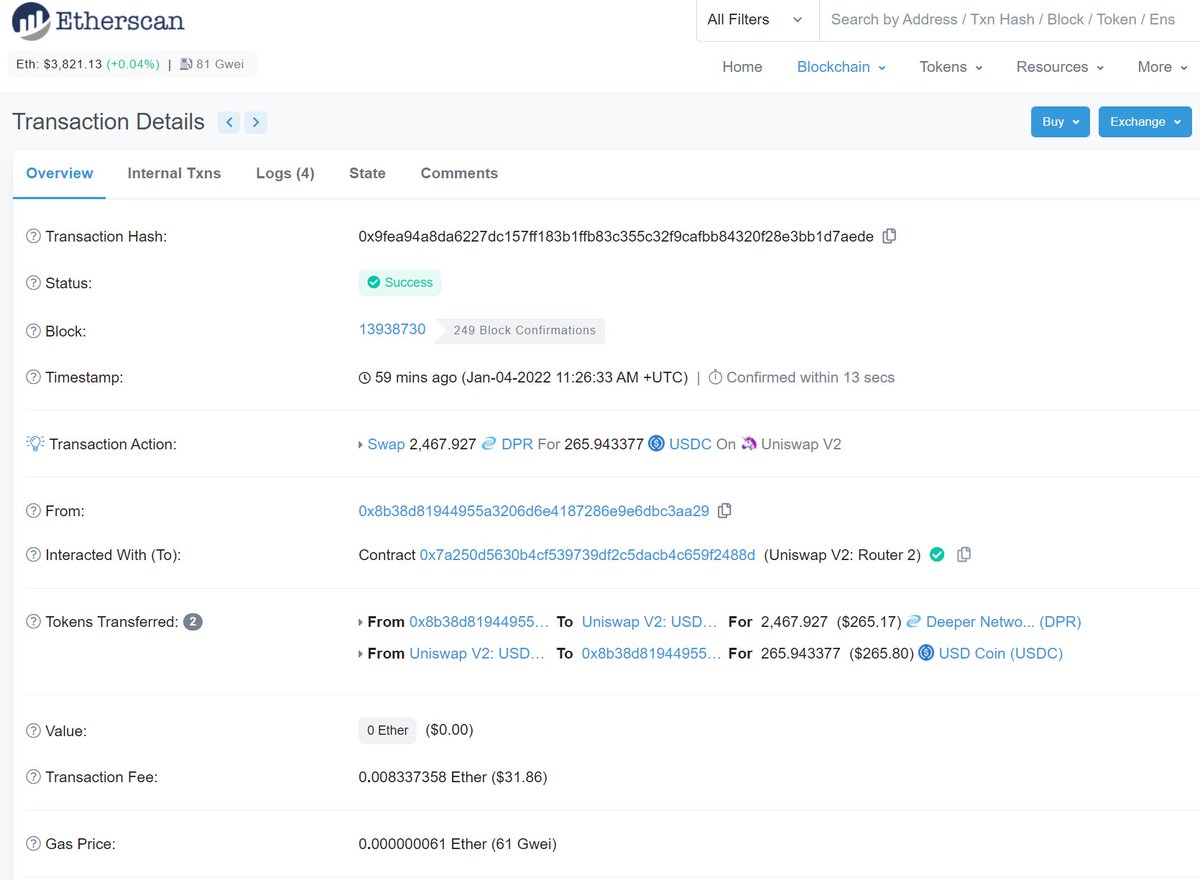Click the gas price 61 Gwei text
This screenshot has width=1200, height=880.
[x=525, y=844]
